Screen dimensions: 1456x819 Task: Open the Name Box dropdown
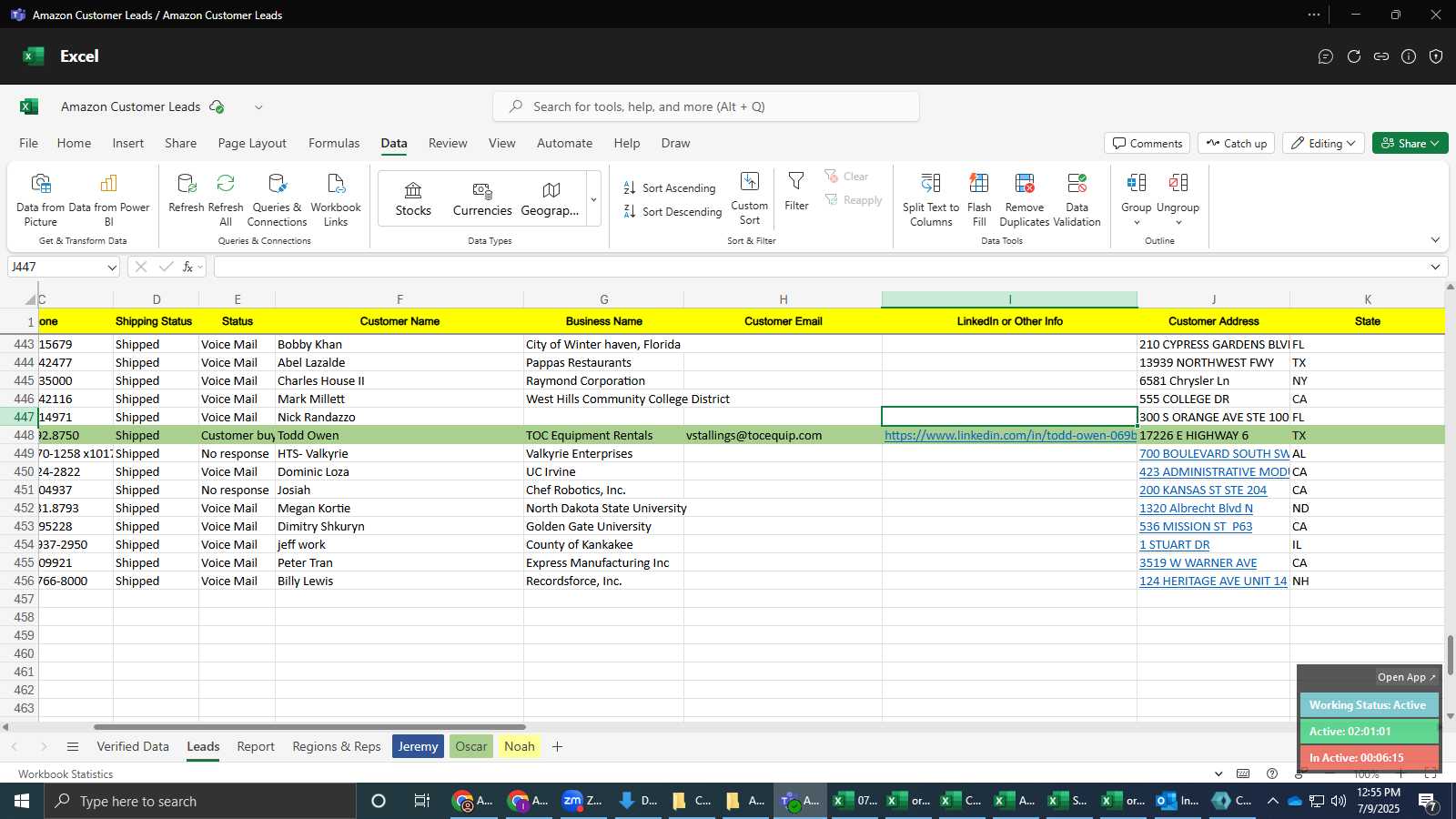pyautogui.click(x=112, y=268)
